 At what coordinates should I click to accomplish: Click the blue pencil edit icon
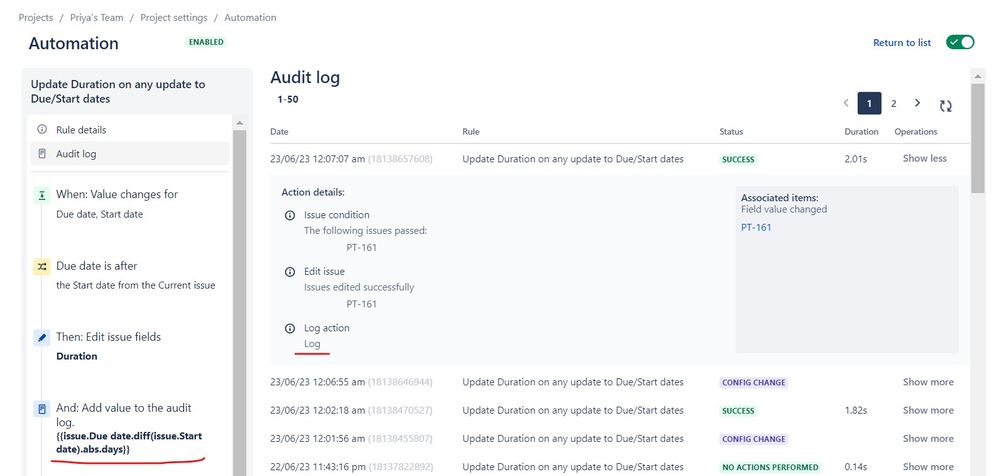point(42,338)
